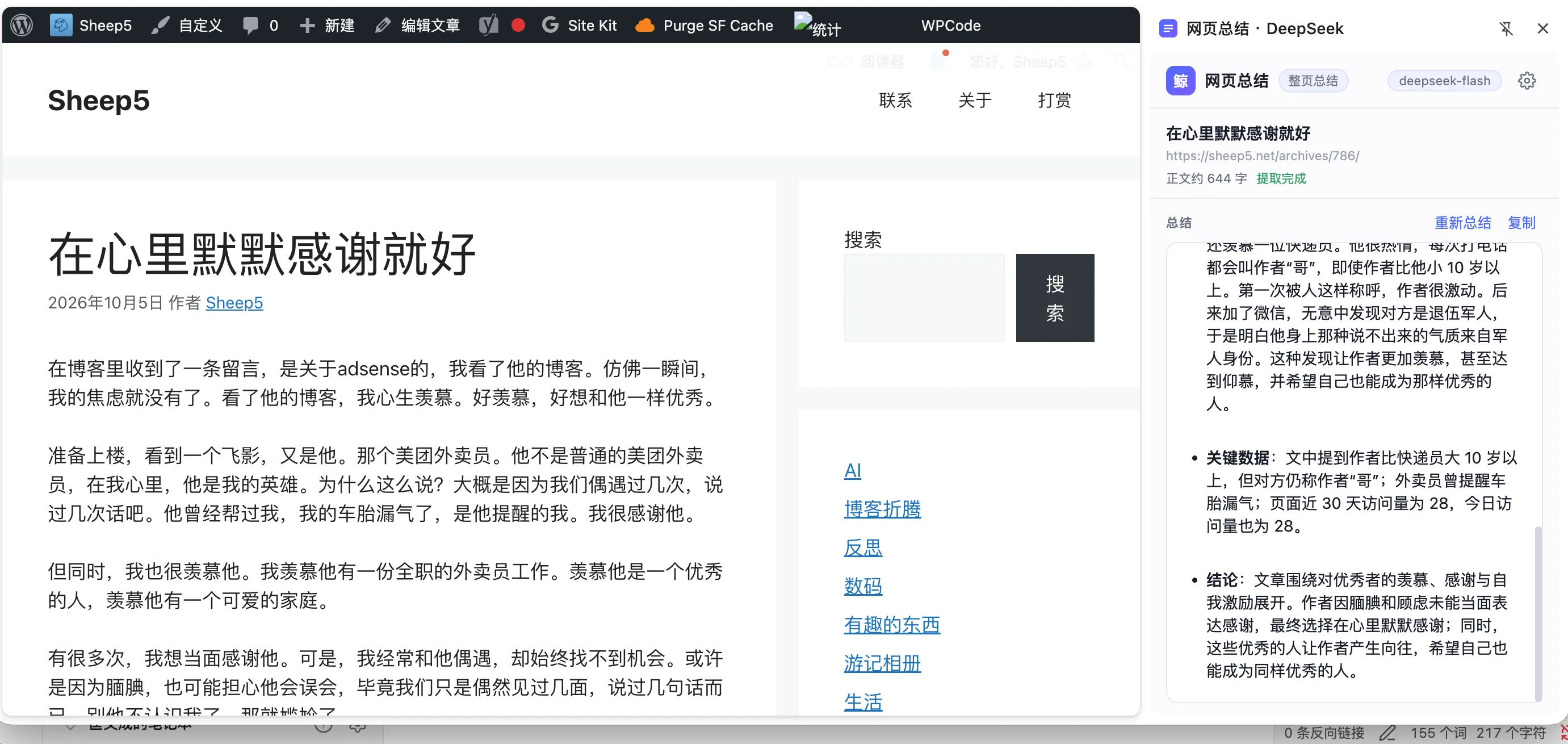Click the purple 鲸 whale logo icon
1568x744 pixels.
(1180, 81)
